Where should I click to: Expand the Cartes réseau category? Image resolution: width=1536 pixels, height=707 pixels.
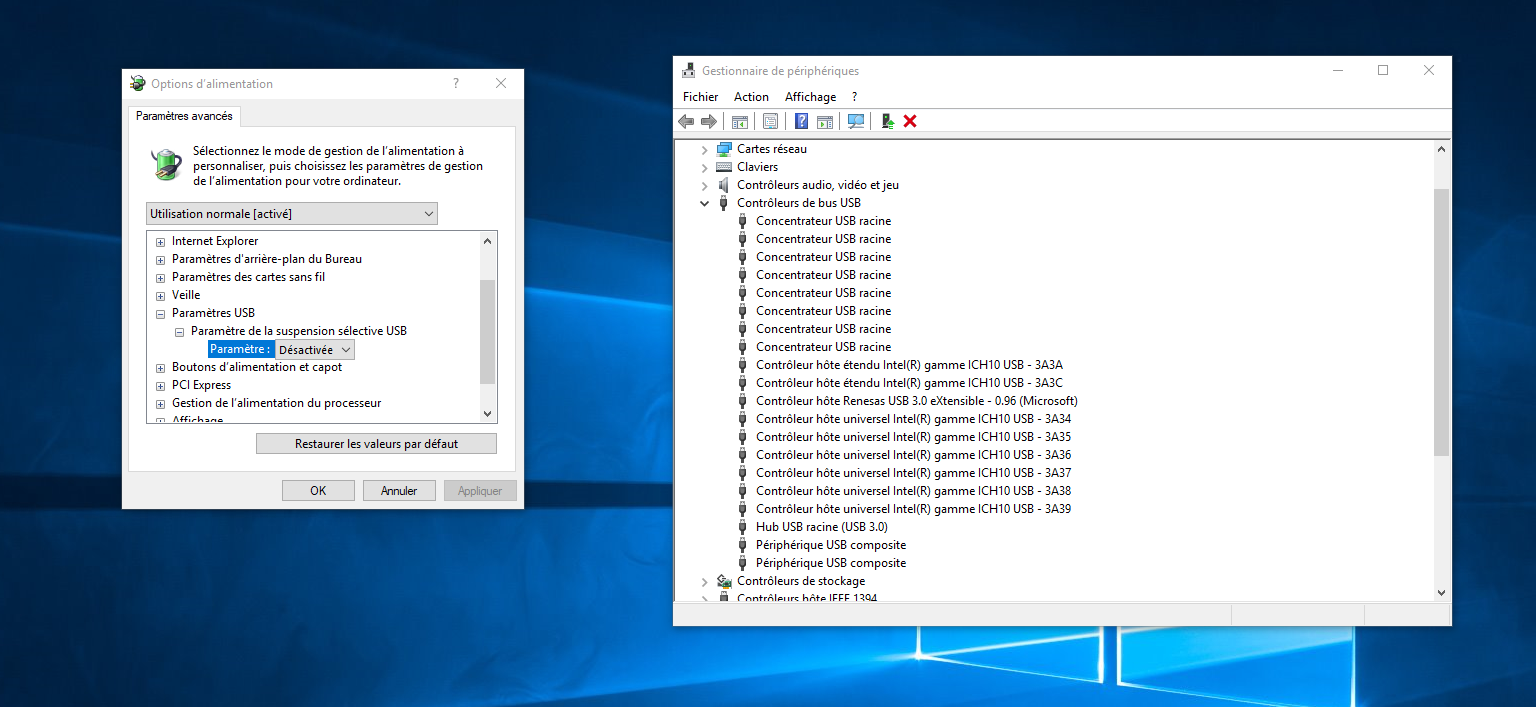704,149
